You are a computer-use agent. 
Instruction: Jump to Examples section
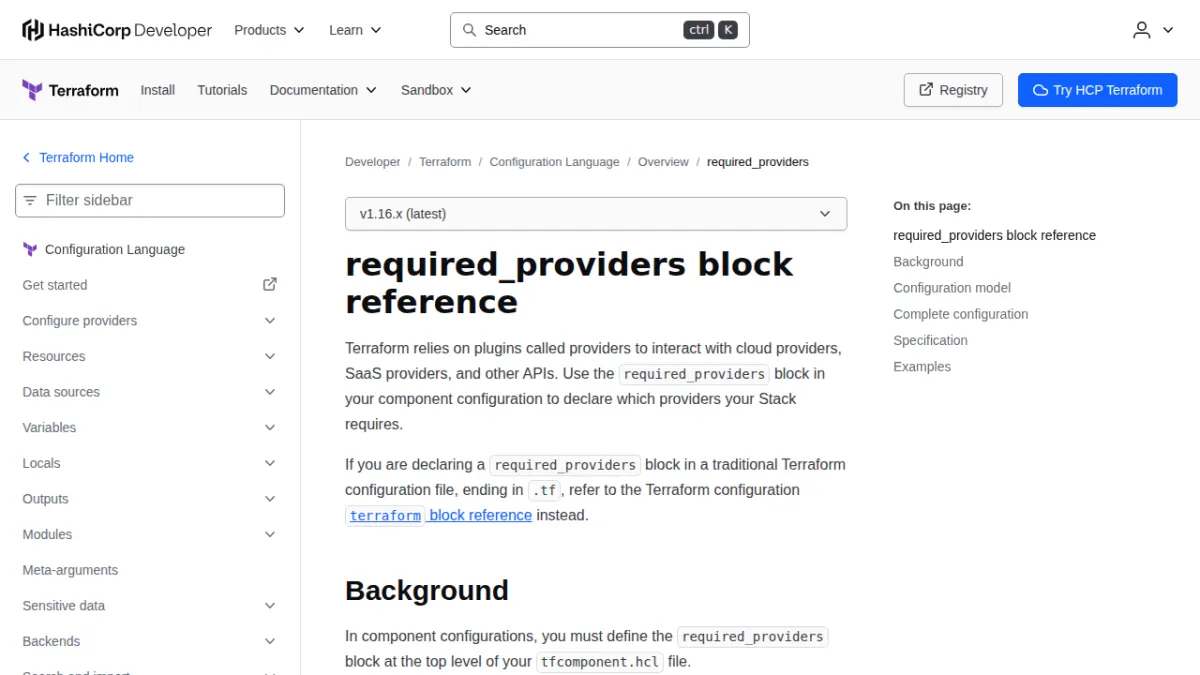[922, 366]
